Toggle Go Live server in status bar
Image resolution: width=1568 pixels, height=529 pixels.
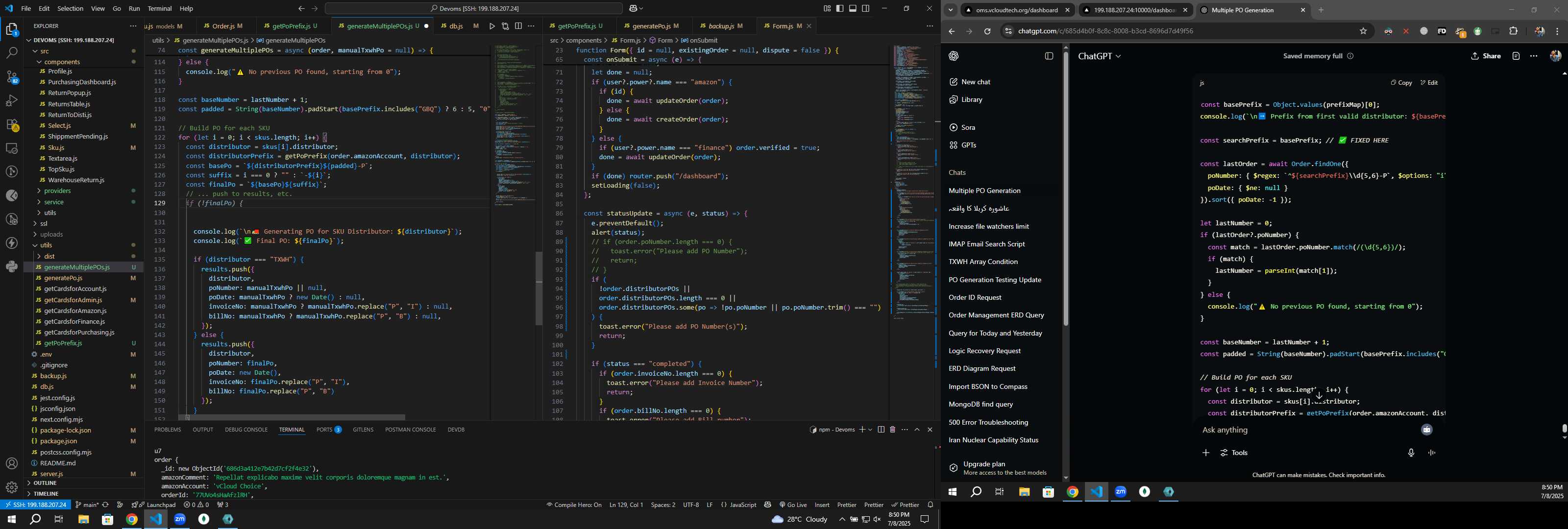pyautogui.click(x=792, y=505)
